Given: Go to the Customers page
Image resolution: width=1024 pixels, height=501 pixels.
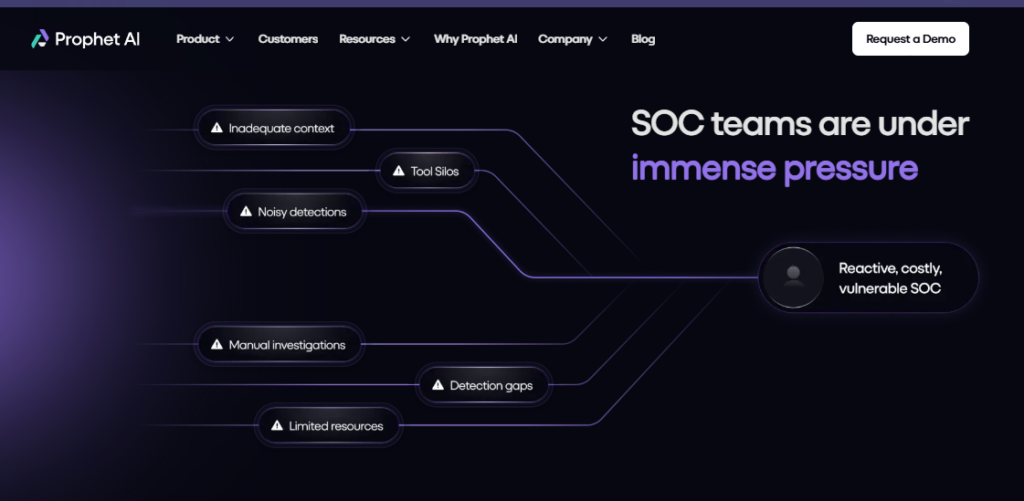Looking at the screenshot, I should [x=288, y=39].
